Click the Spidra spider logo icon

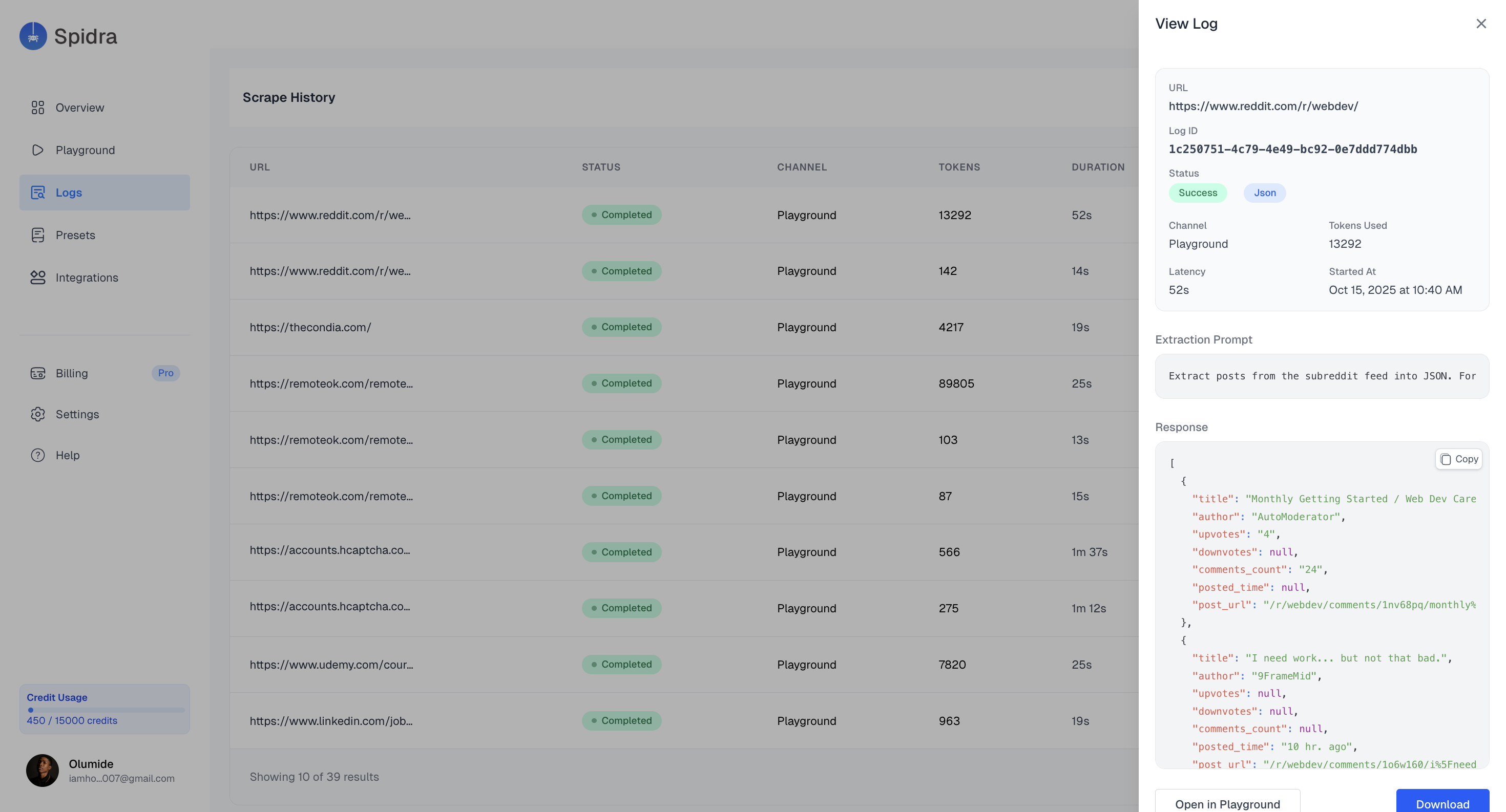tap(33, 36)
